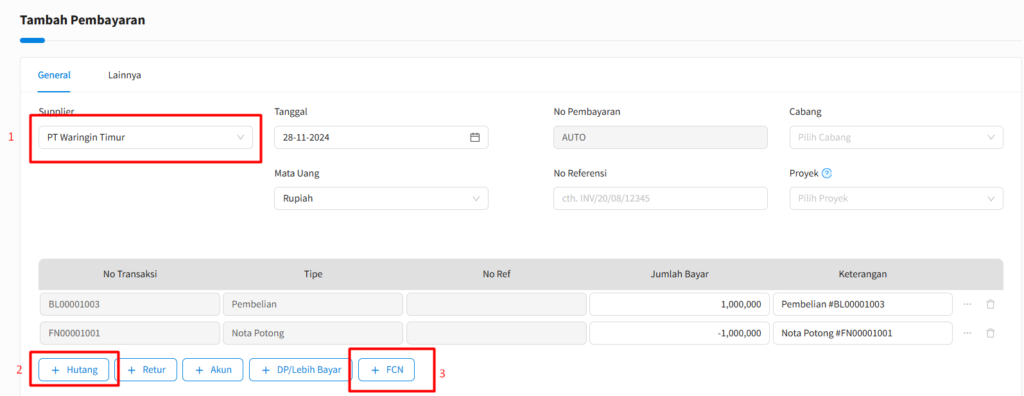The width and height of the screenshot is (1024, 396).
Task: Click the empty No Ref cell of BL00001003
Action: [x=496, y=305]
